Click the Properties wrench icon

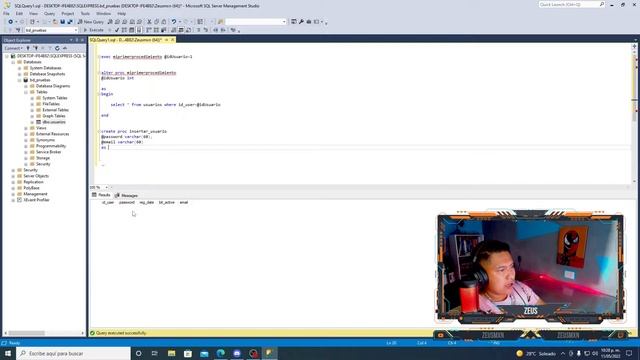pyautogui.click(x=301, y=22)
